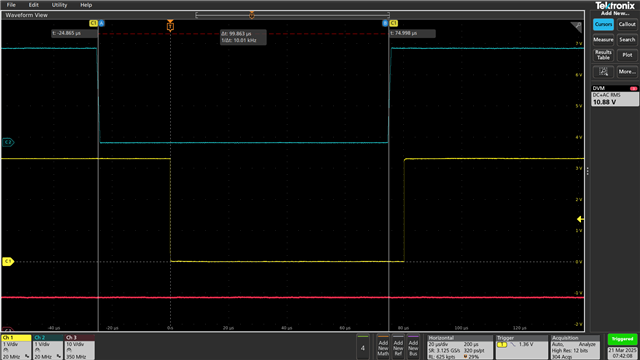Add New Bus waveform
Viewport: 640px width, 360px height.
[x=413, y=347]
